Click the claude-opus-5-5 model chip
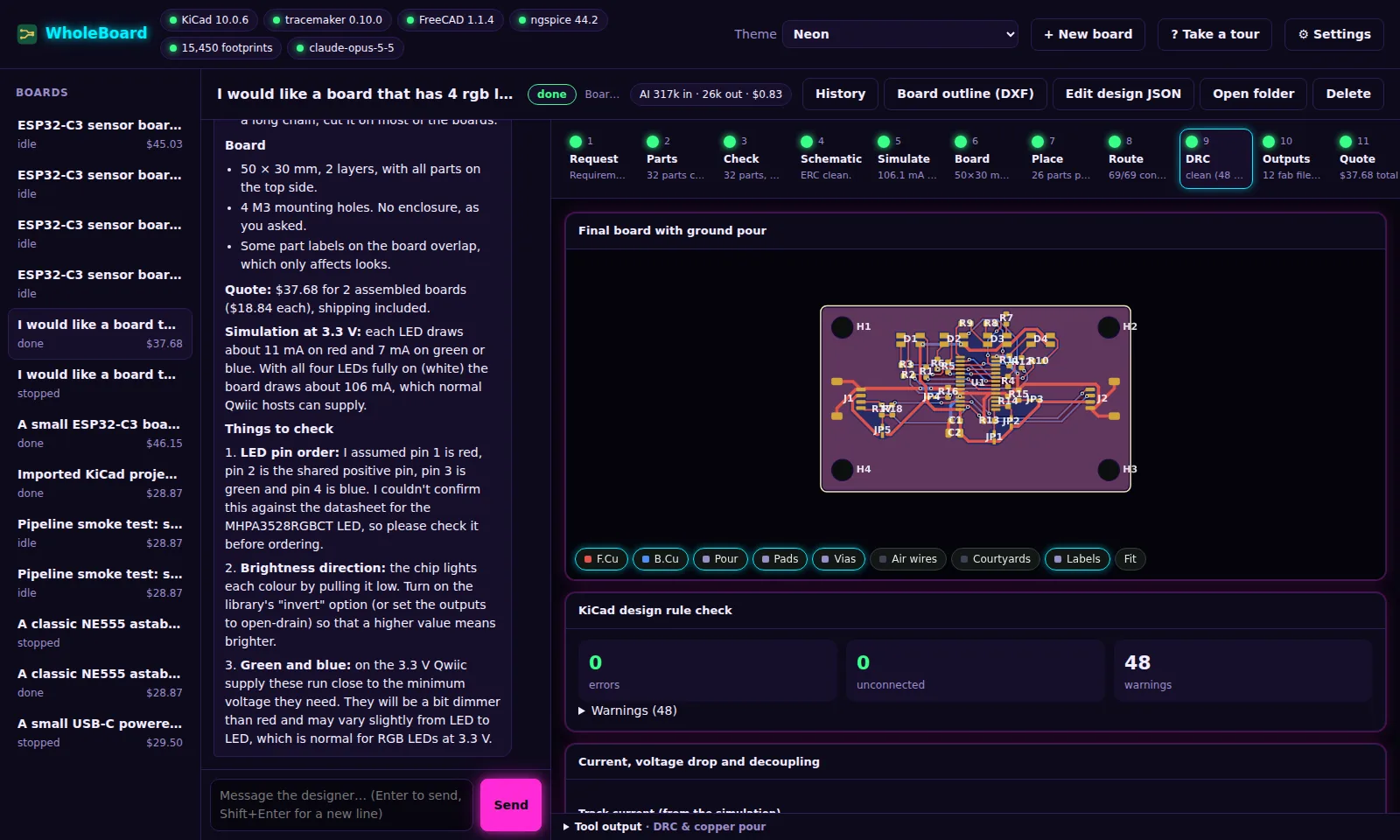This screenshot has height=840, width=1400. [x=346, y=47]
